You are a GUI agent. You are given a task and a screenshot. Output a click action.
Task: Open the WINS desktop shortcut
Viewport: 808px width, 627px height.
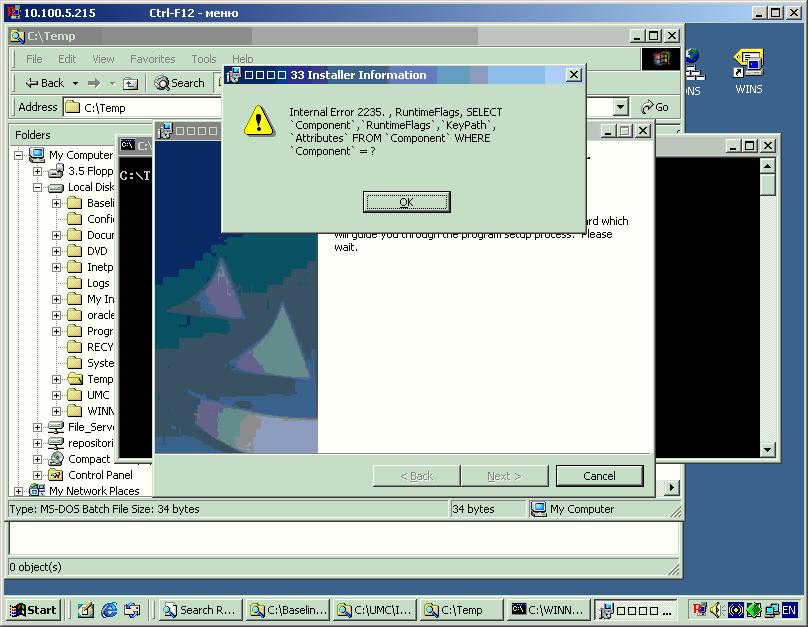[748, 70]
